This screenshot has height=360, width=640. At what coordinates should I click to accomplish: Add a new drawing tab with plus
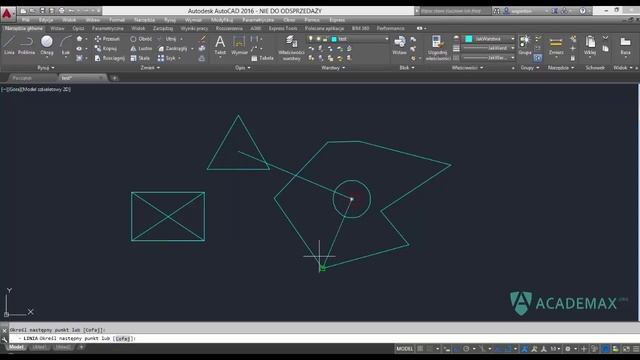click(x=115, y=78)
